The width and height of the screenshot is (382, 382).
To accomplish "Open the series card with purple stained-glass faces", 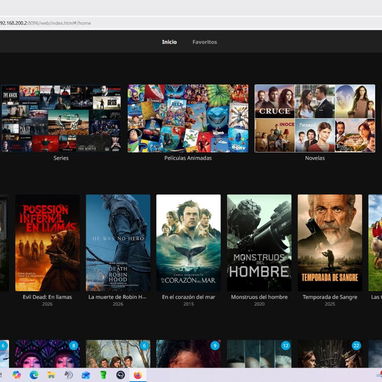I will pyautogui.click(x=47, y=354).
